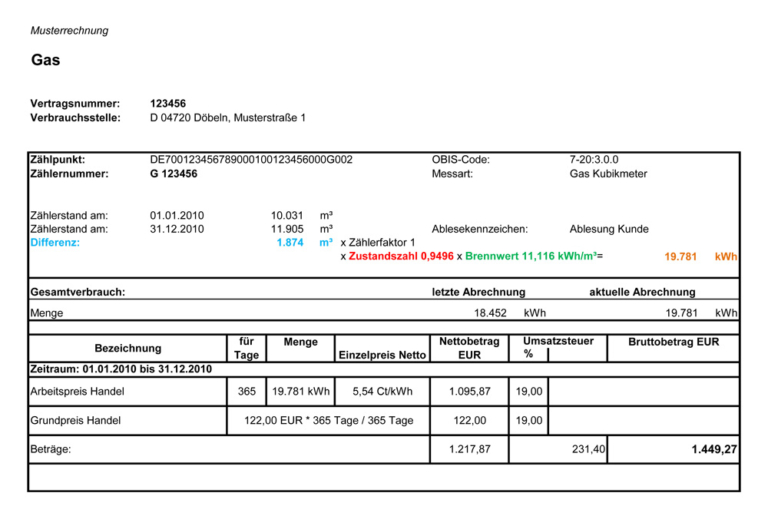Select contract number 123456
768x516 pixels.
tap(168, 103)
